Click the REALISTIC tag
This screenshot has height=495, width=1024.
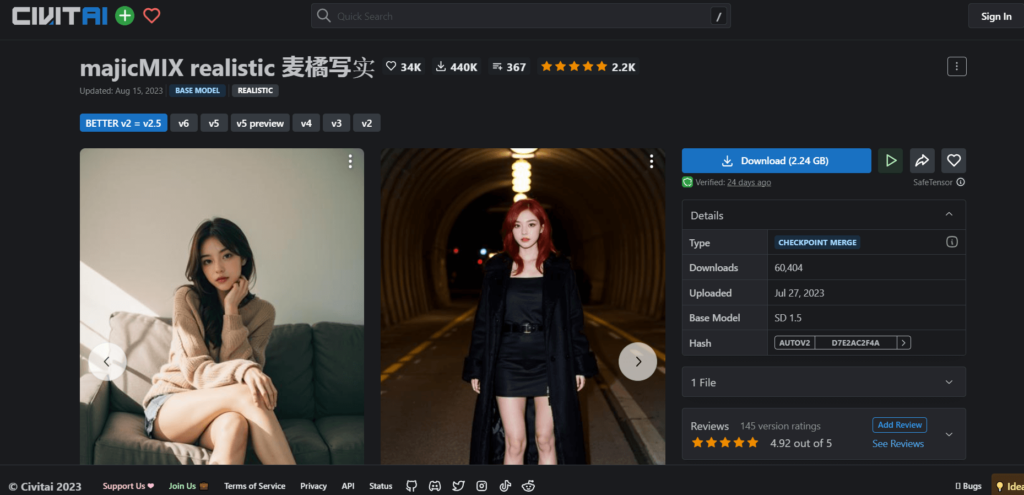255,91
